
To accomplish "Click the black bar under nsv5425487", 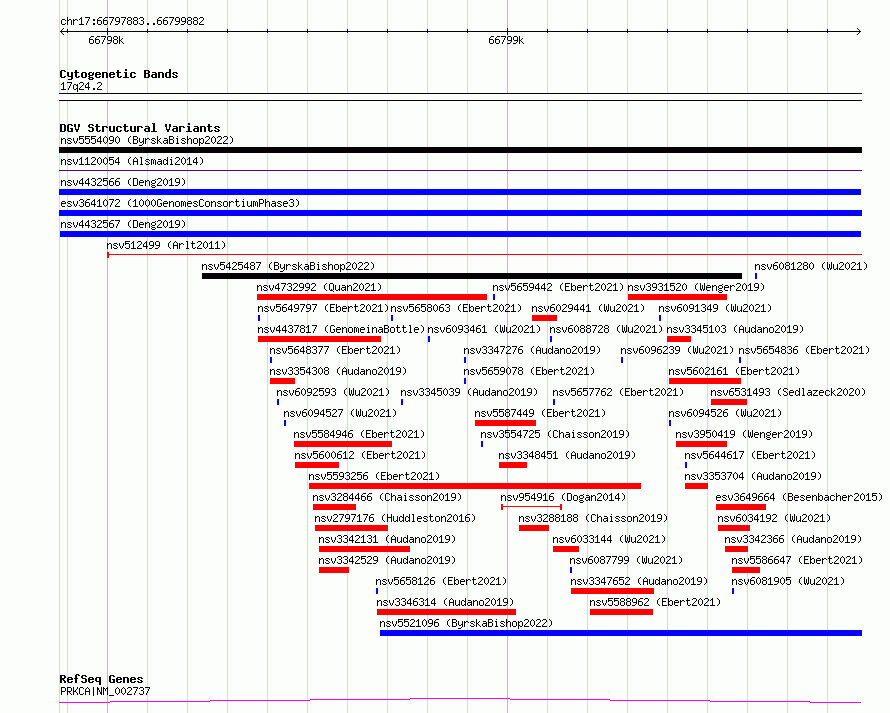I will 472,276.
